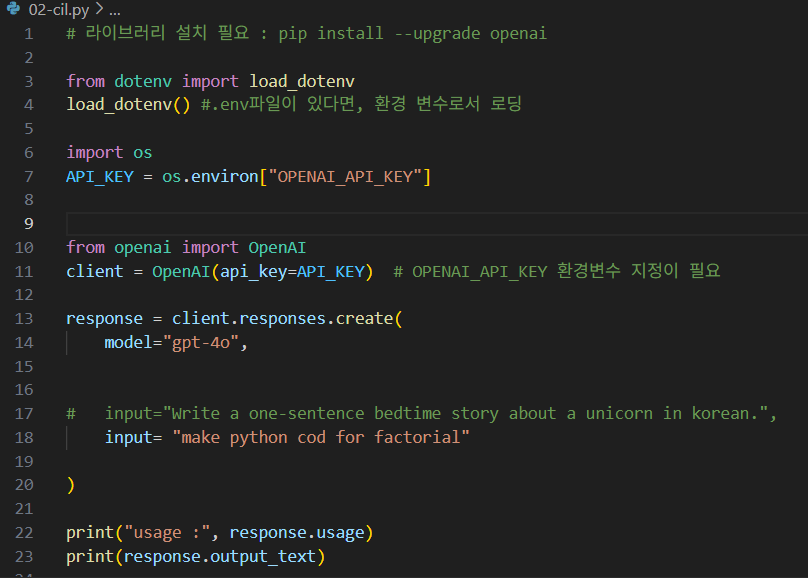The image size is (808, 578).
Task: Open the 02-cil.py breadcrumb item
Action: coord(59,9)
